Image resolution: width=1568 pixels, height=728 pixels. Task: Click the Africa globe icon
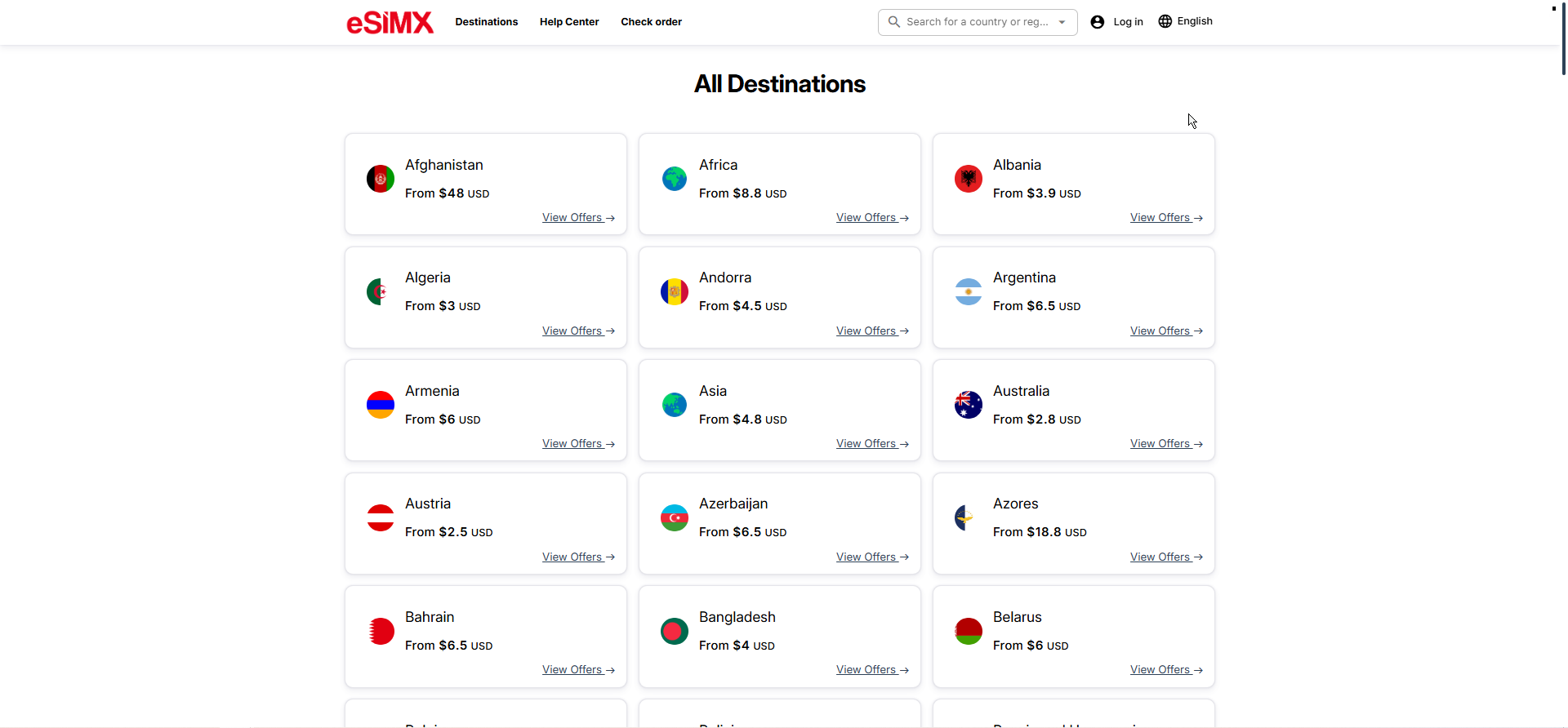[675, 179]
